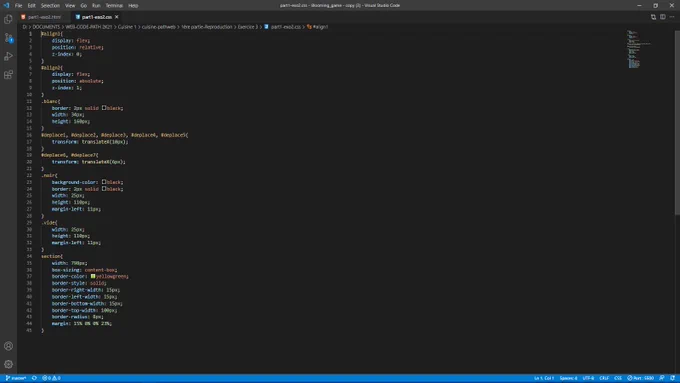Viewport: 680px width, 383px height.
Task: Close the part1-exo2.css tab
Action: click(x=117, y=17)
